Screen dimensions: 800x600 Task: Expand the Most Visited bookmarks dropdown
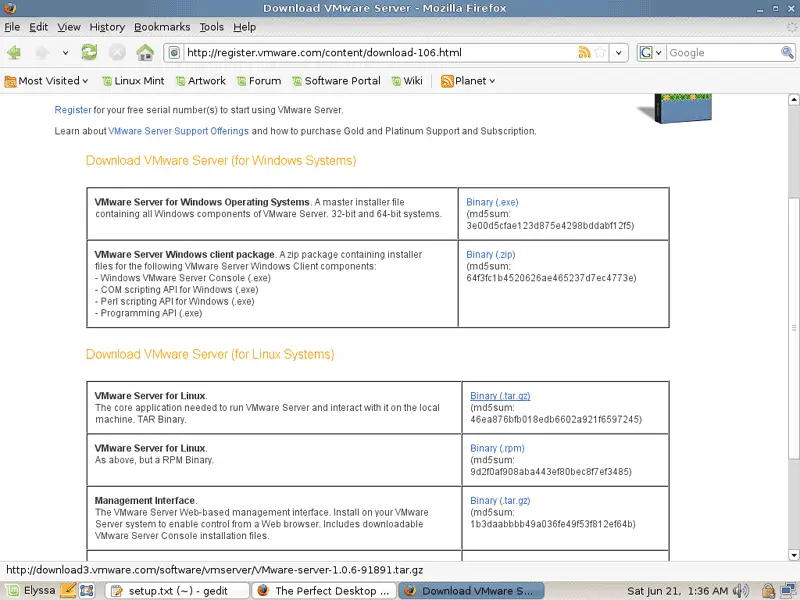[x=47, y=81]
